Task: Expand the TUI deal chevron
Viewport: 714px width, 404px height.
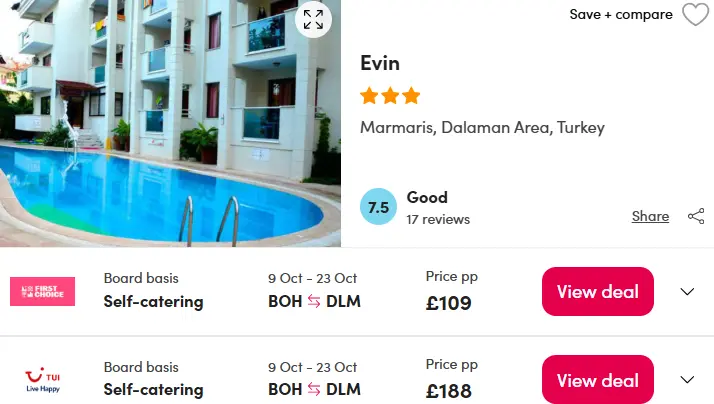Action: click(x=687, y=379)
